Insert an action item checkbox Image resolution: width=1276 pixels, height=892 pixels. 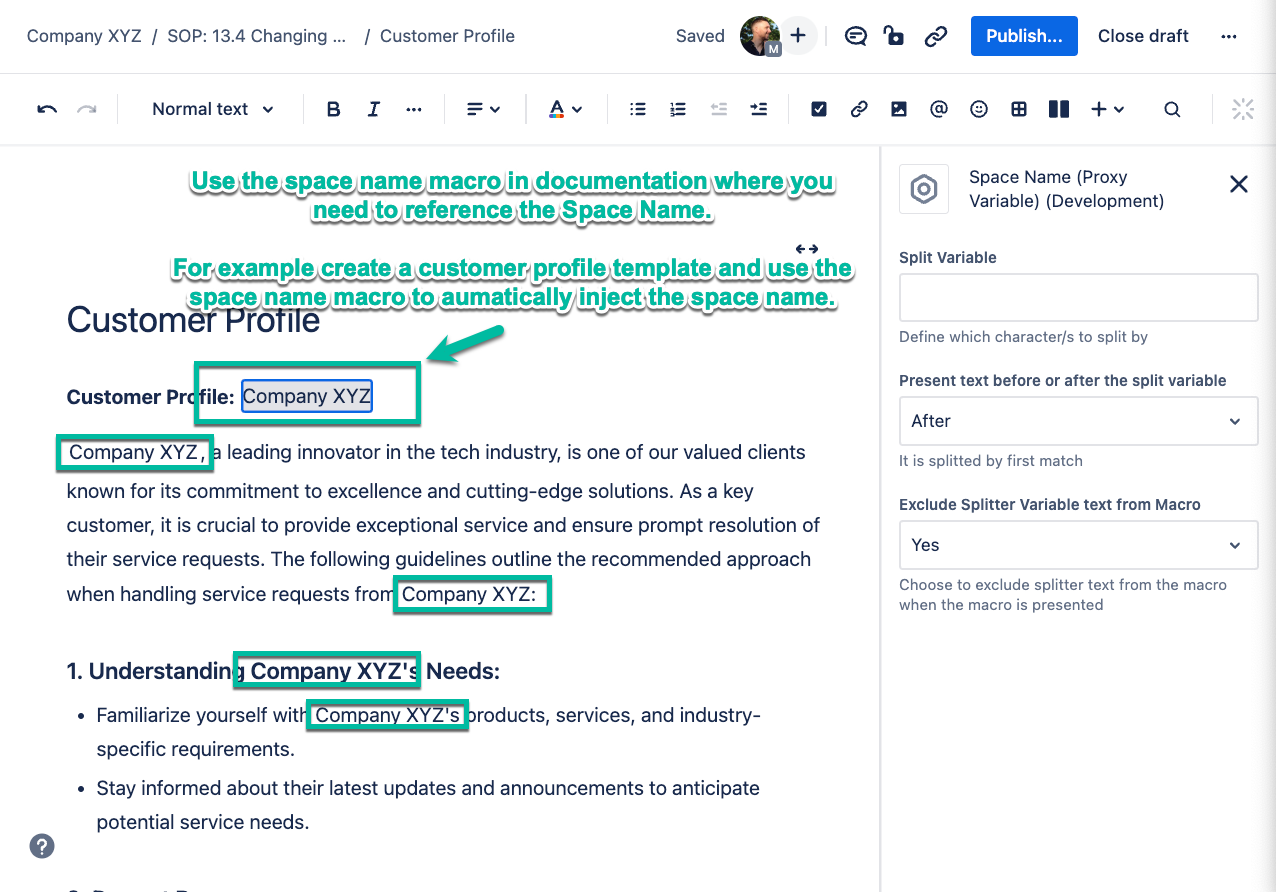click(x=819, y=110)
